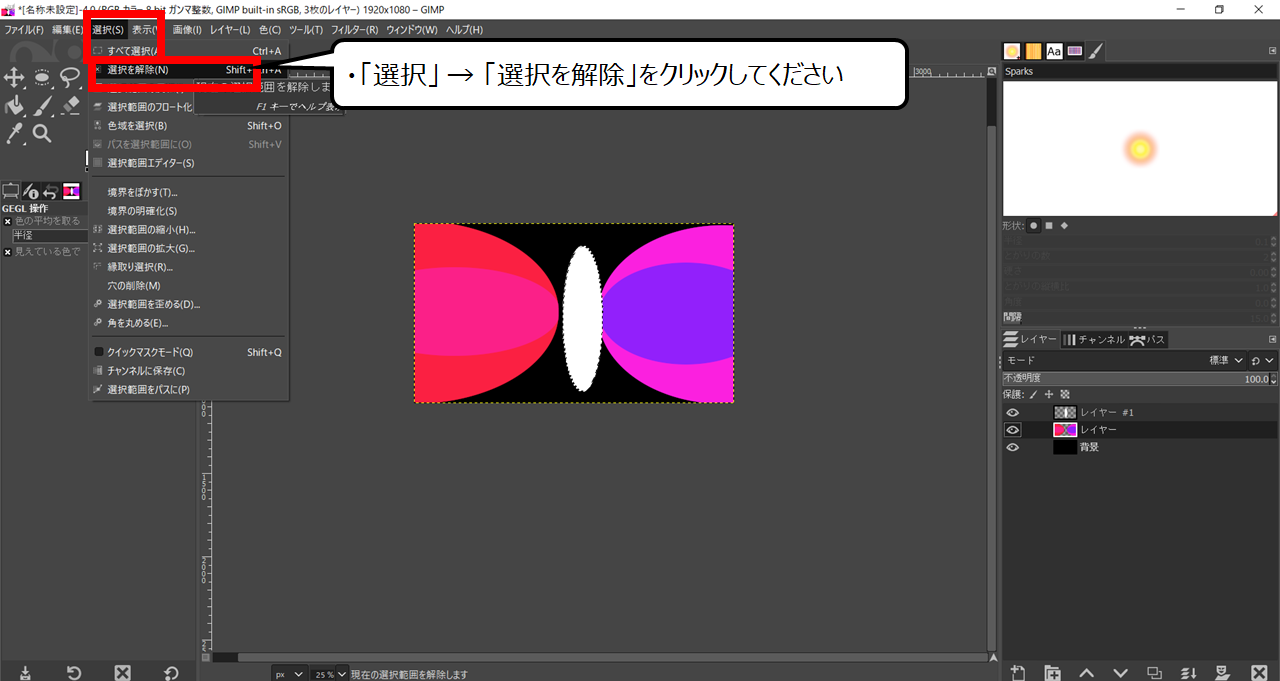Toggle lock alpha channel
The height and width of the screenshot is (681, 1280).
point(1065,394)
